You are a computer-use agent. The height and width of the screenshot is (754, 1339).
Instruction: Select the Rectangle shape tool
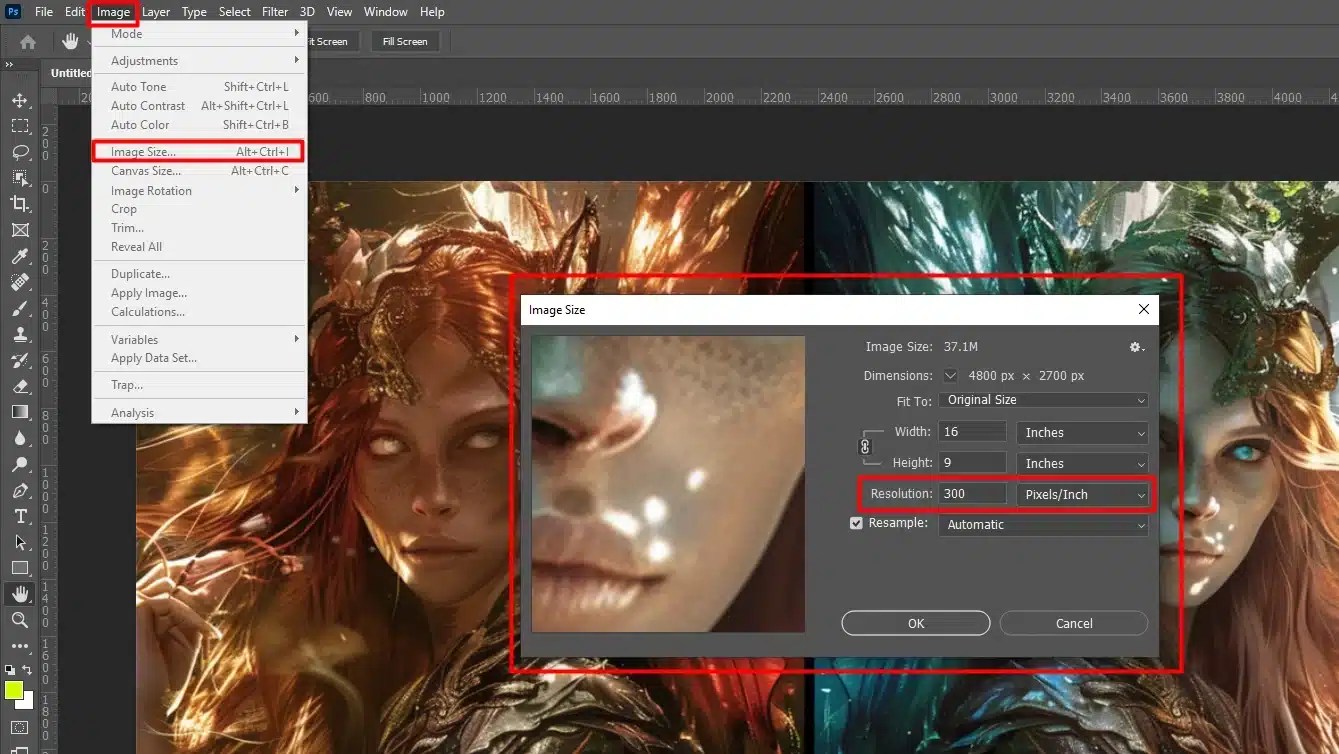click(19, 568)
